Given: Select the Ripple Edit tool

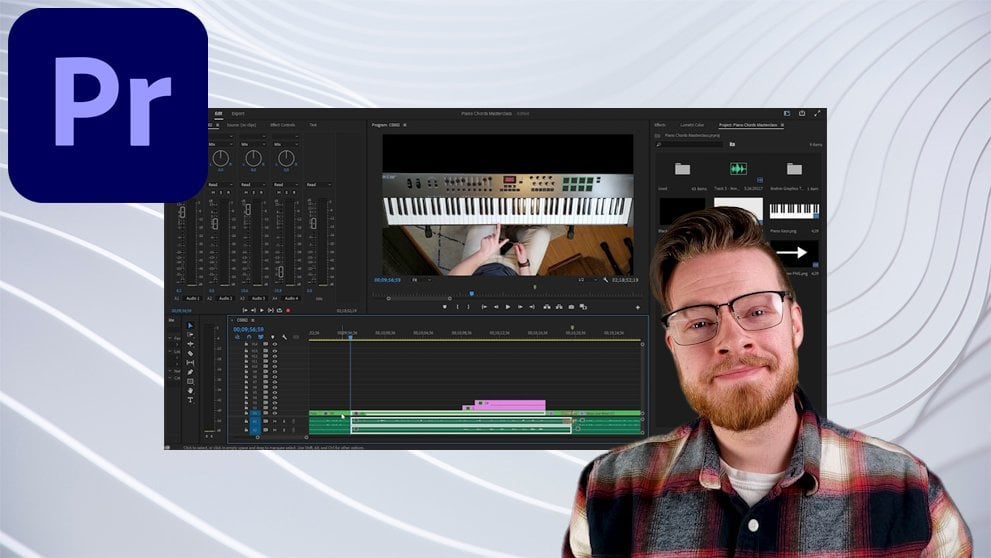Looking at the screenshot, I should pyautogui.click(x=190, y=344).
